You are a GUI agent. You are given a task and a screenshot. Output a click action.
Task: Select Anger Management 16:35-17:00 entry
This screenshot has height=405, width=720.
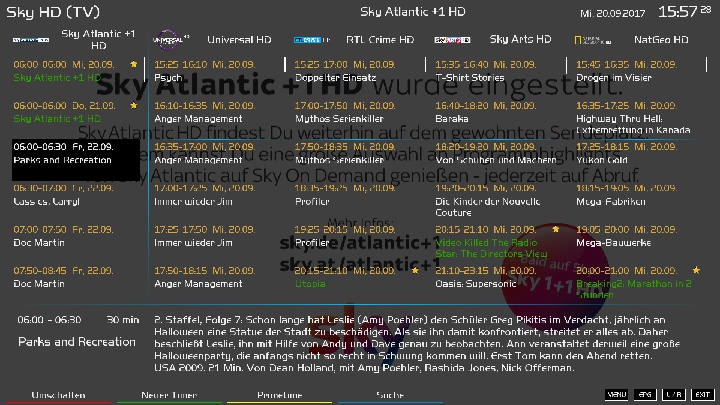pyautogui.click(x=217, y=153)
